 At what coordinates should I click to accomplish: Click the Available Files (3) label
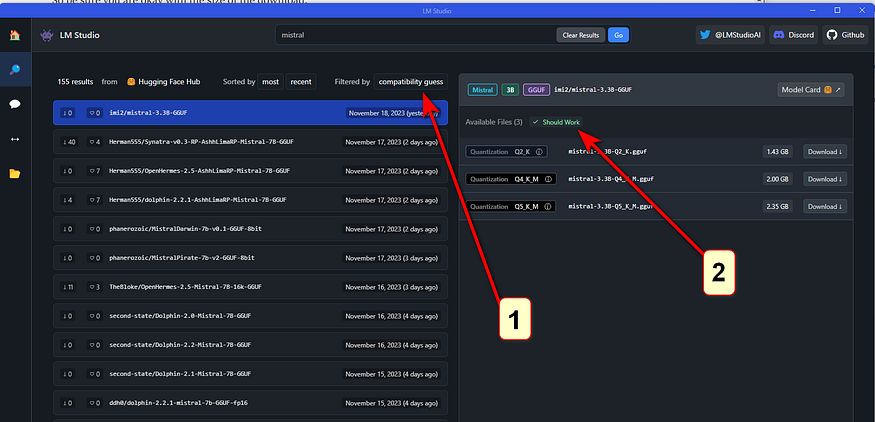tap(493, 122)
